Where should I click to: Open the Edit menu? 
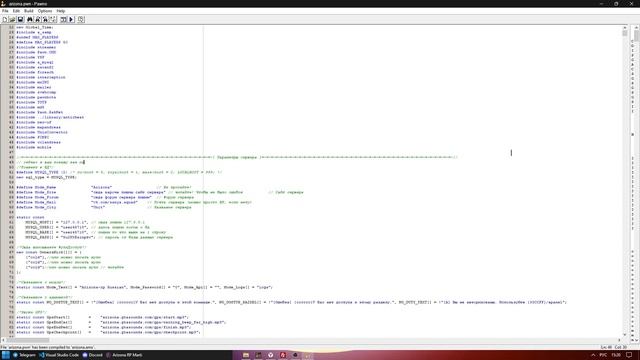click(16, 11)
